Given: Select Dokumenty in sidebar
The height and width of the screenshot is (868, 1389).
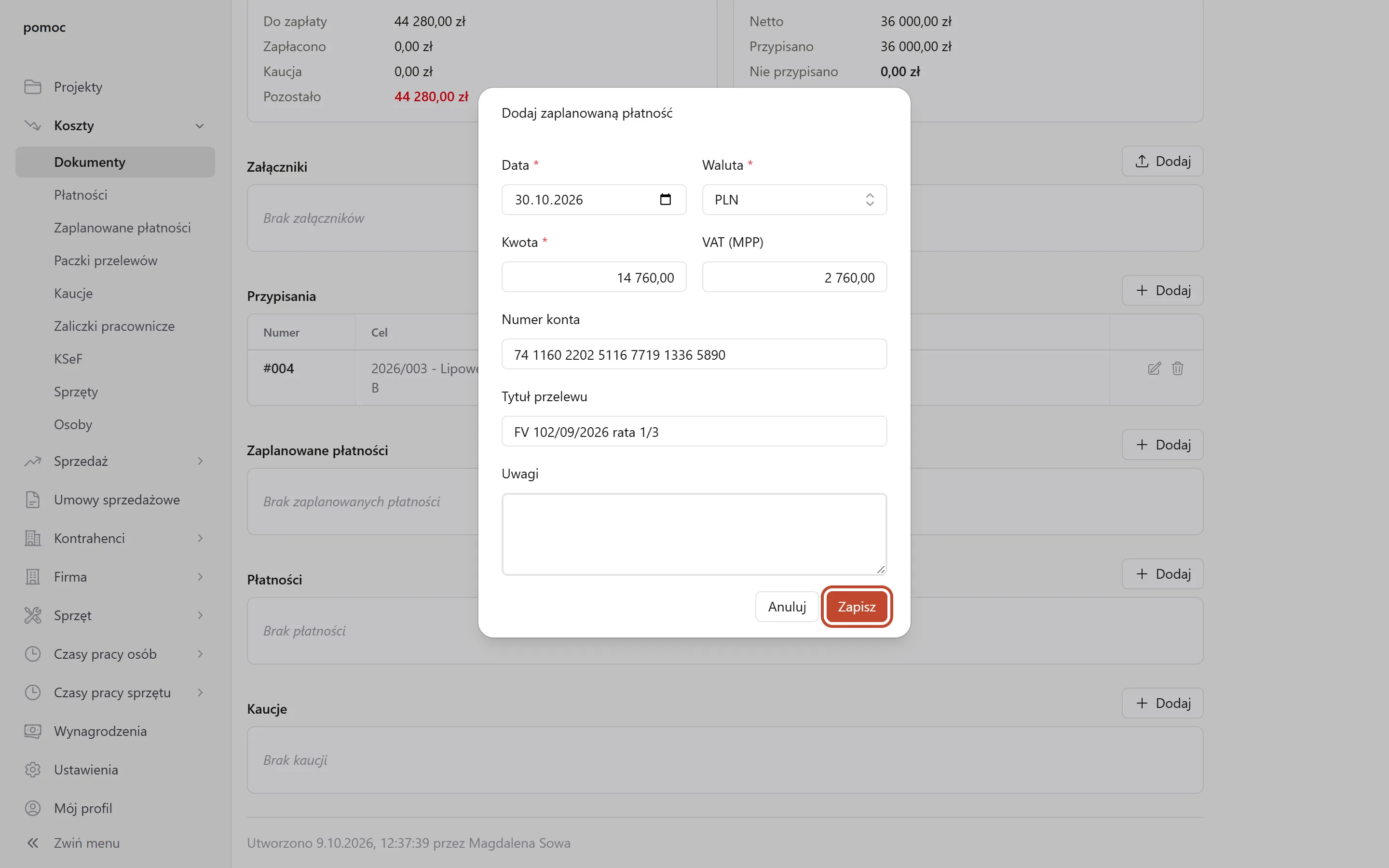Looking at the screenshot, I should tap(115, 162).
